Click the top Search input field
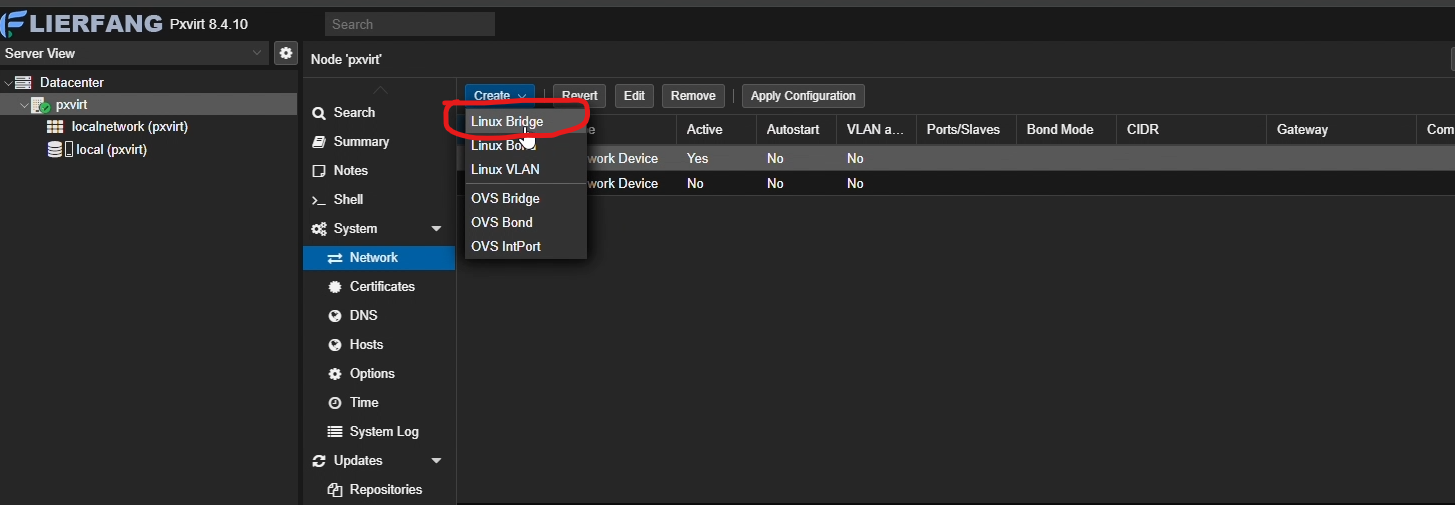 pyautogui.click(x=410, y=24)
